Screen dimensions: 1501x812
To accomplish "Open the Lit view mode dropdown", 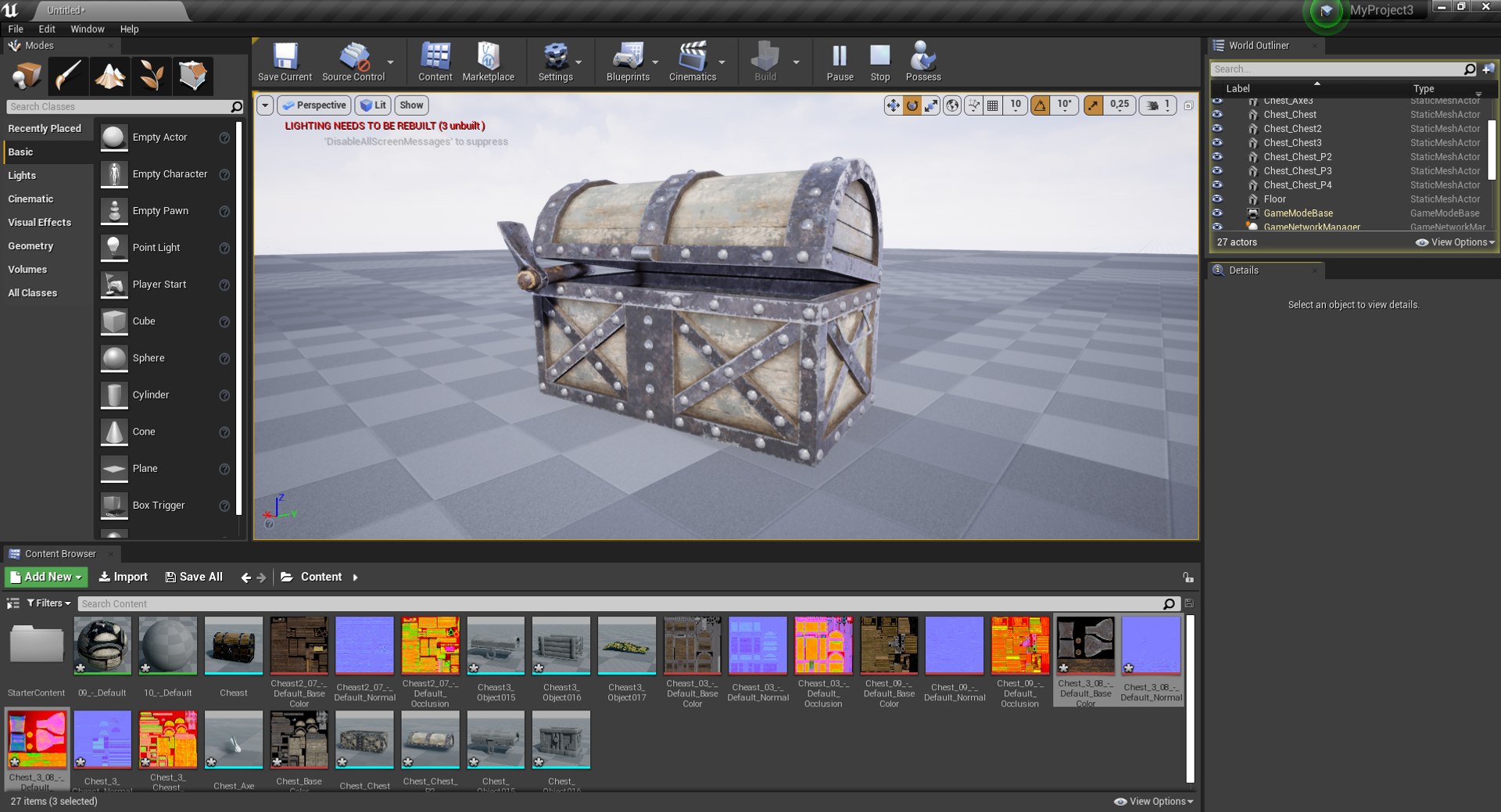I will (x=373, y=105).
